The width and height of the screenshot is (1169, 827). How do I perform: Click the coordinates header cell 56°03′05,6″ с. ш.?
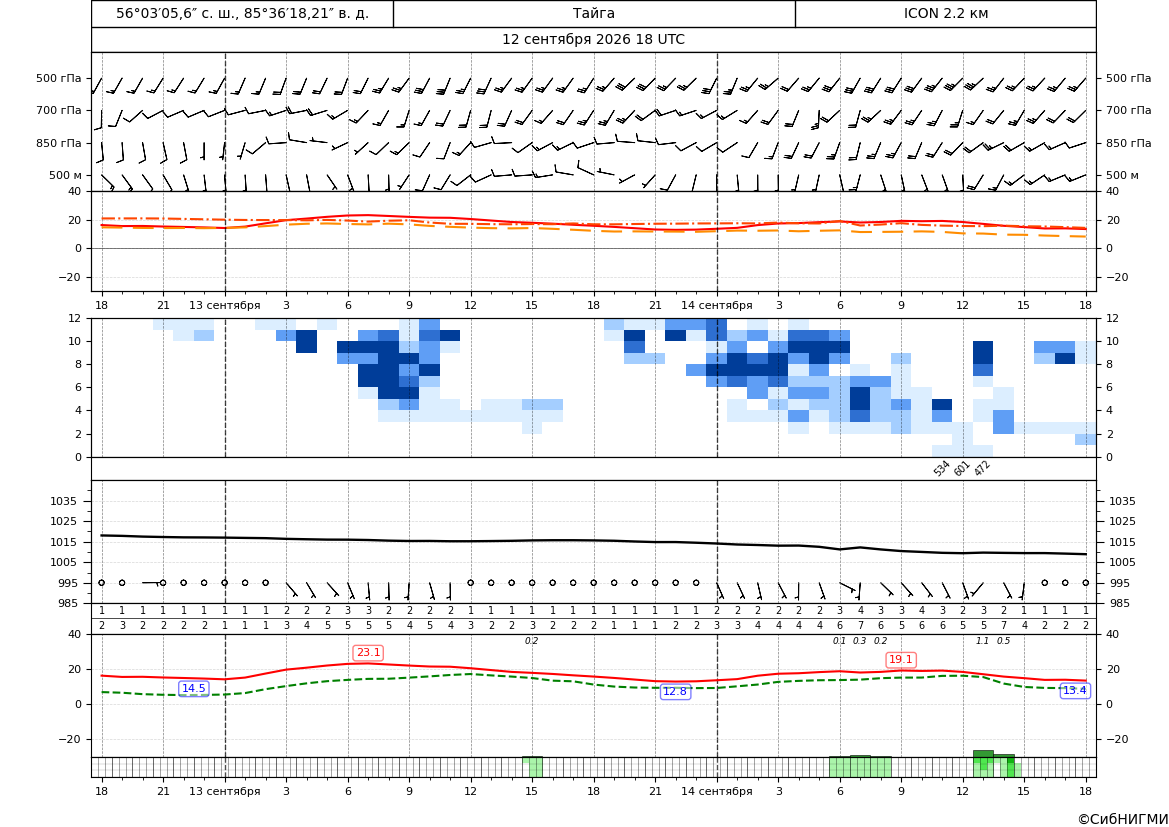point(242,13)
